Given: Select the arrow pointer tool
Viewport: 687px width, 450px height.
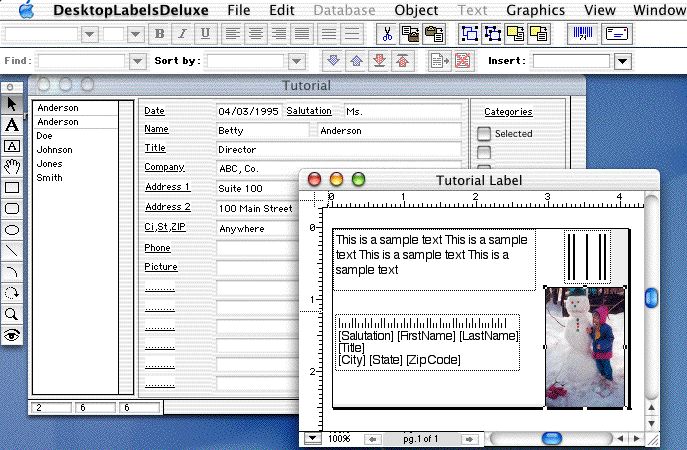Looking at the screenshot, I should [x=12, y=104].
